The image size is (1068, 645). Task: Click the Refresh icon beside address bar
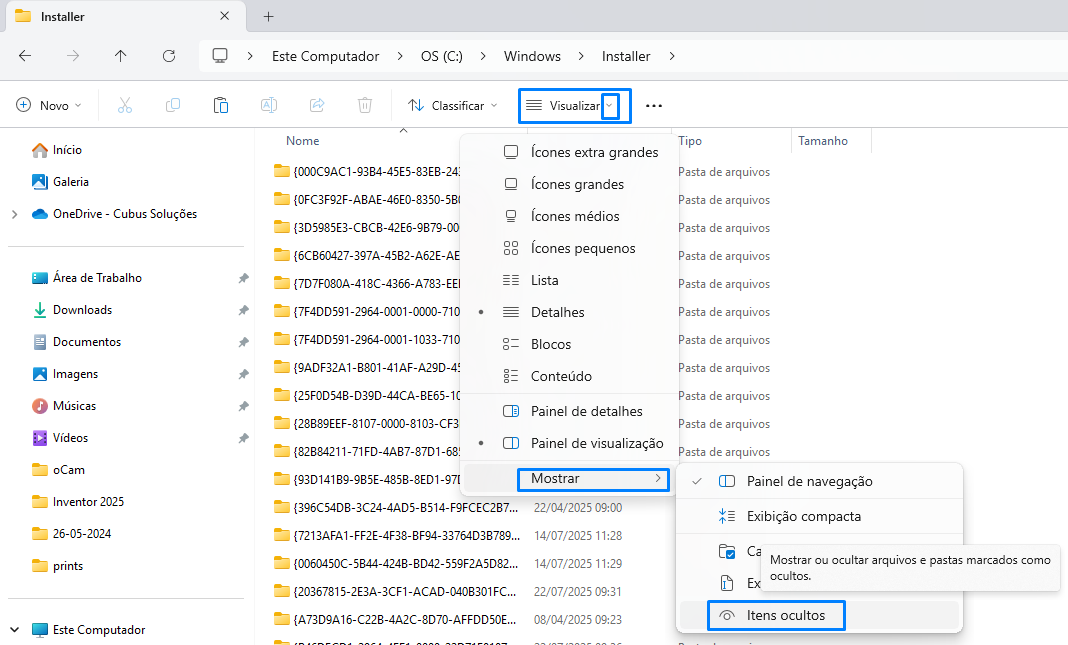[169, 56]
